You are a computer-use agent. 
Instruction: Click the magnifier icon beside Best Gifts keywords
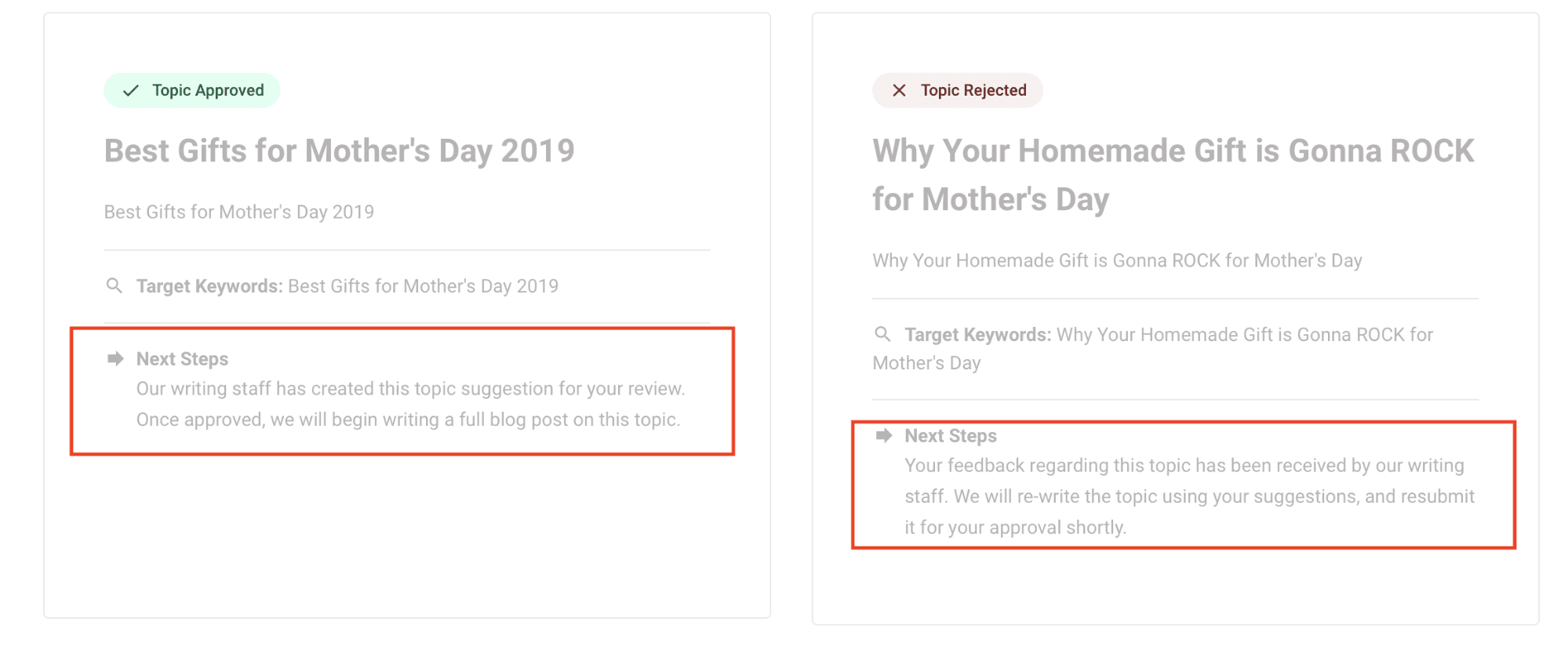[x=115, y=285]
